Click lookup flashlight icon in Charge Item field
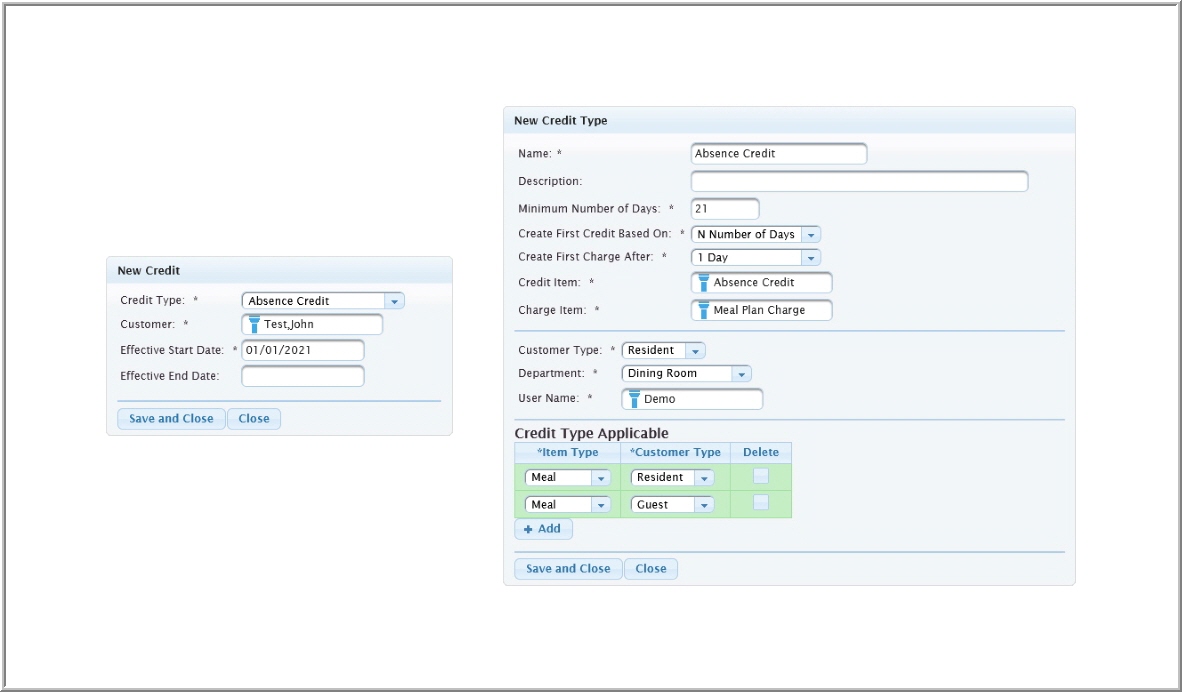The height and width of the screenshot is (692, 1182). tap(703, 310)
